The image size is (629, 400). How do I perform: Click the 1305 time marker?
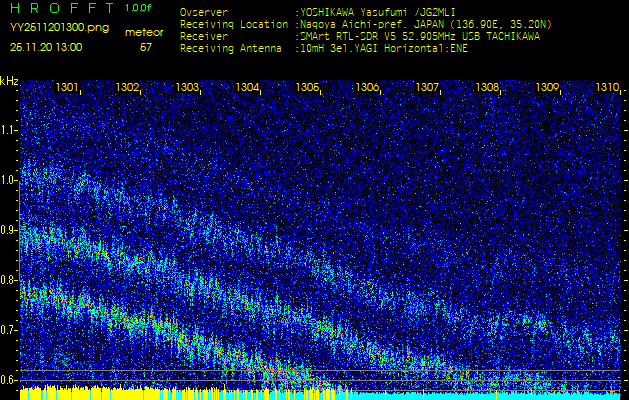click(x=307, y=87)
